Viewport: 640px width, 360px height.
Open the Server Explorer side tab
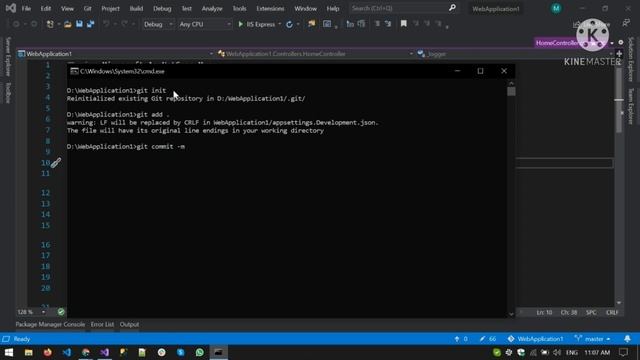[x=8, y=57]
